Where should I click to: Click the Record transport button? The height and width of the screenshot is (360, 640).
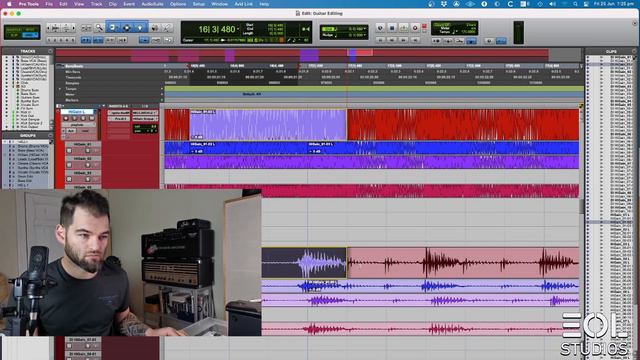(x=415, y=28)
